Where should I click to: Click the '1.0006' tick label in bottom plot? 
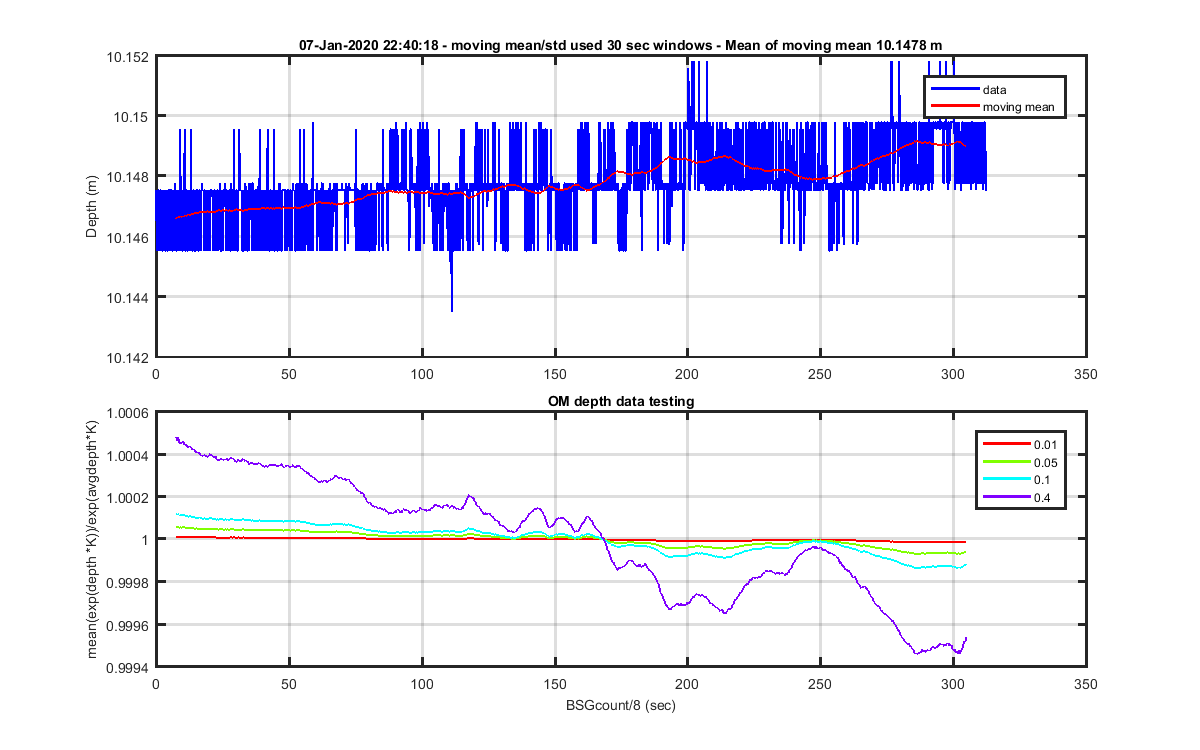click(128, 412)
